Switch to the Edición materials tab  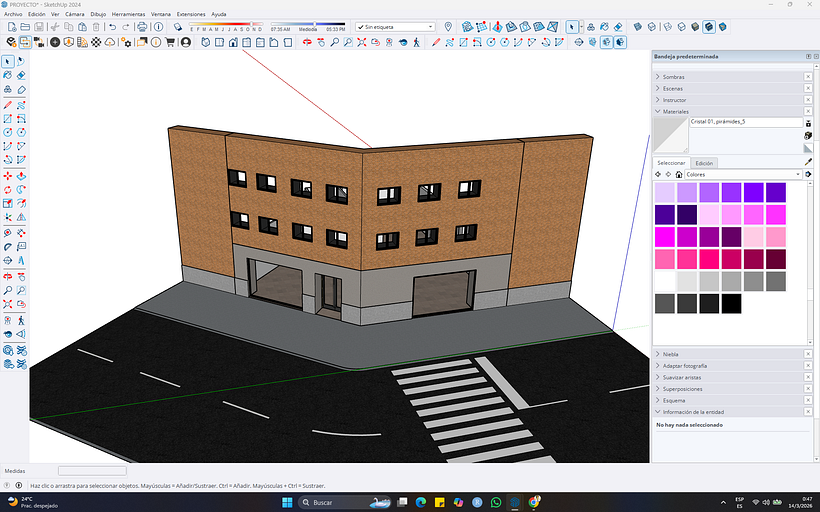(x=704, y=163)
